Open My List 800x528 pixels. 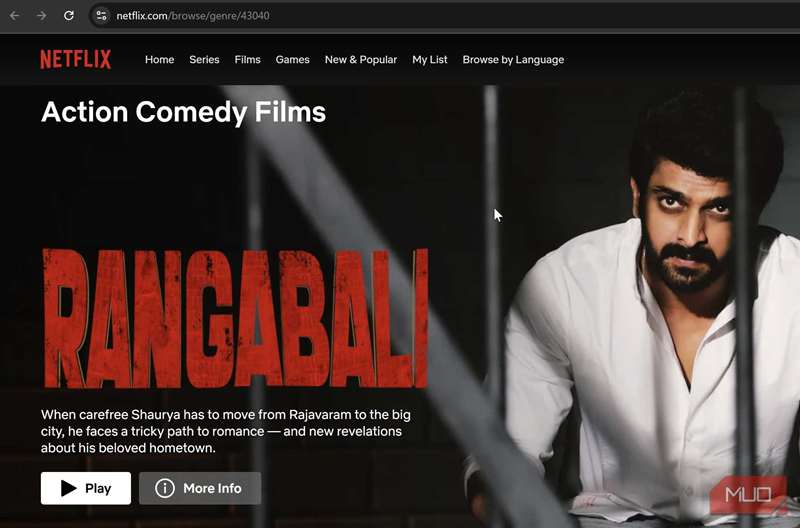click(x=430, y=60)
